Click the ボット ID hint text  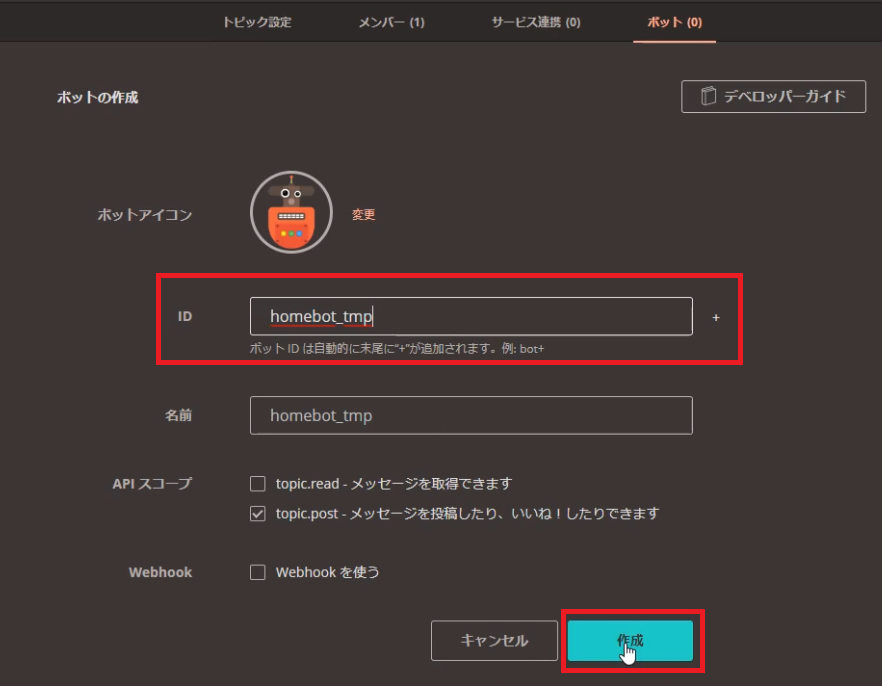(397, 349)
